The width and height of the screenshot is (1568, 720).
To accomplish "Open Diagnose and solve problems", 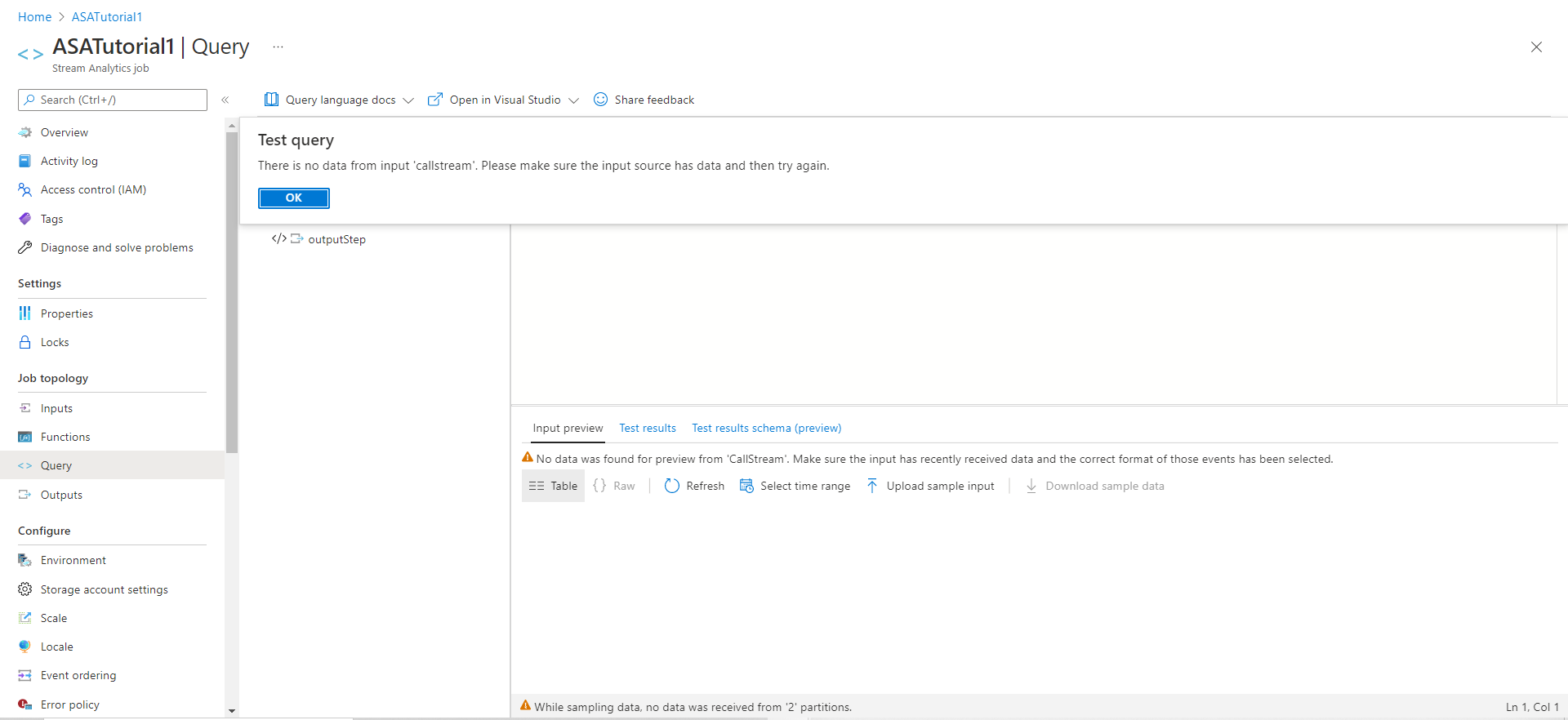I will tap(117, 247).
